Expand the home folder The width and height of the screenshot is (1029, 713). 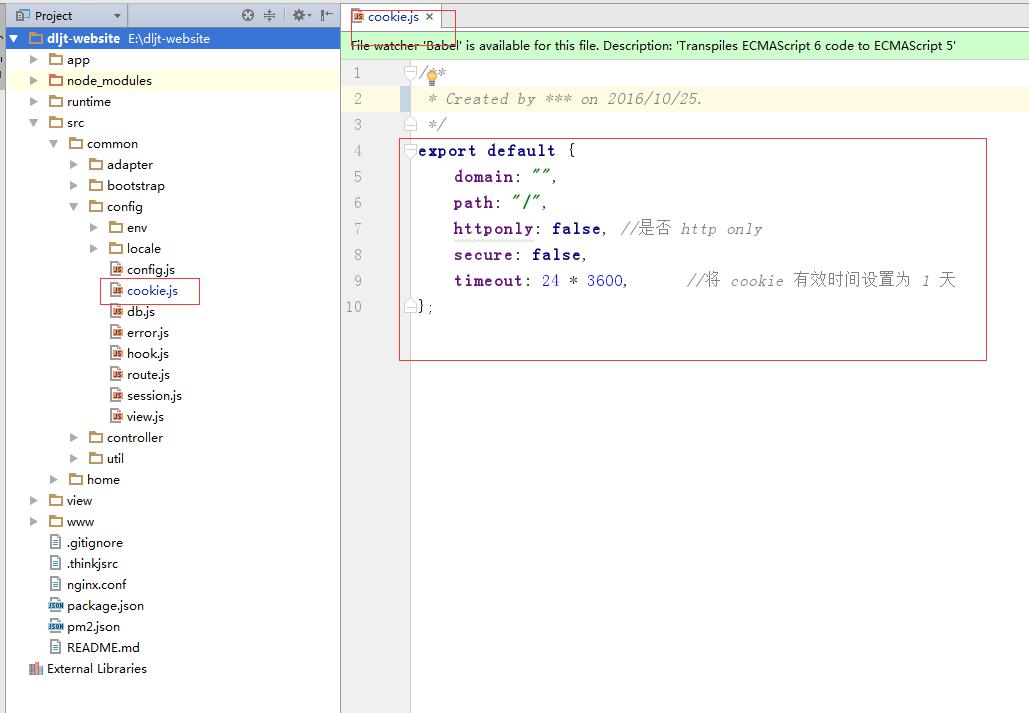tap(54, 480)
